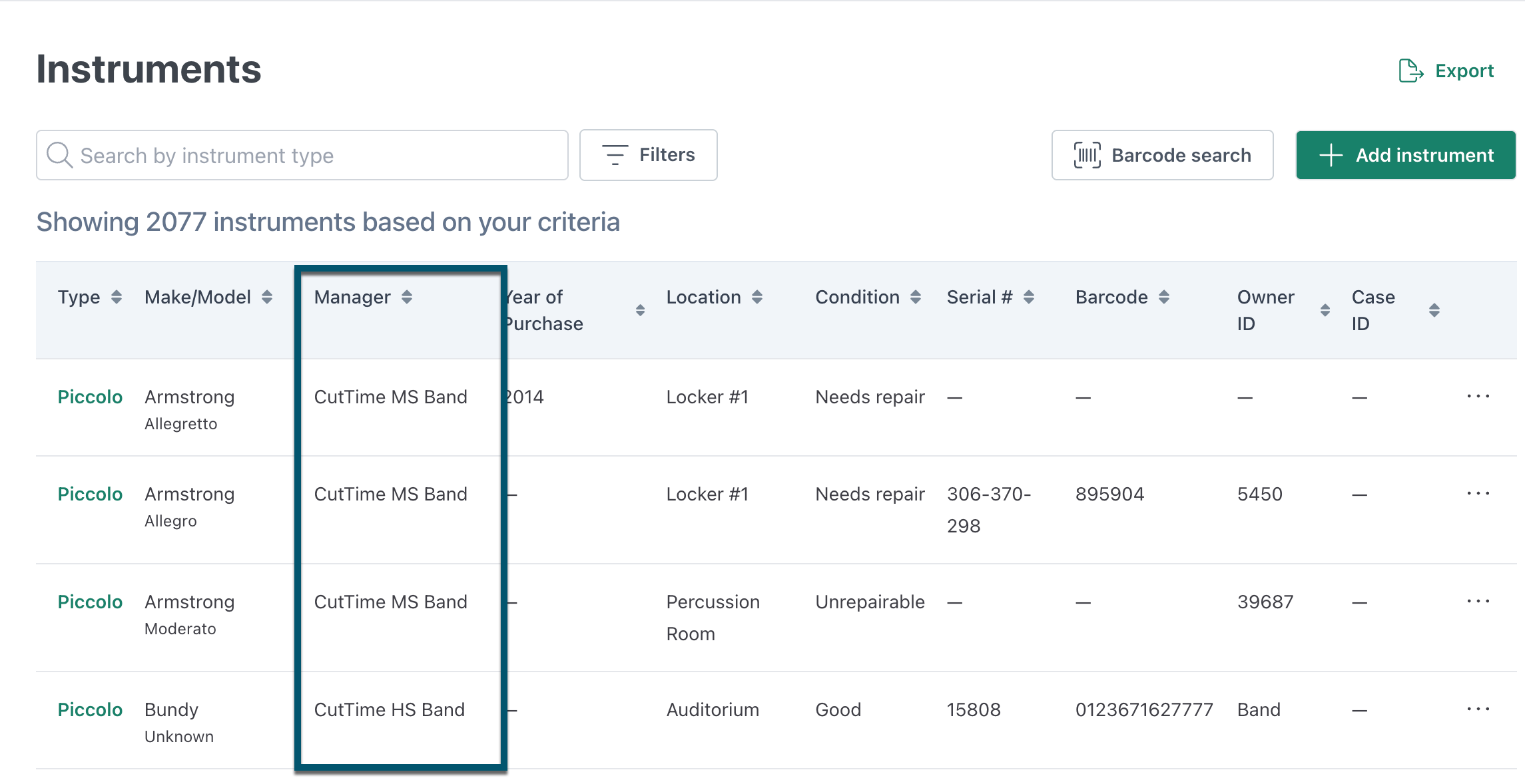Click barcode 895904

click(1109, 494)
